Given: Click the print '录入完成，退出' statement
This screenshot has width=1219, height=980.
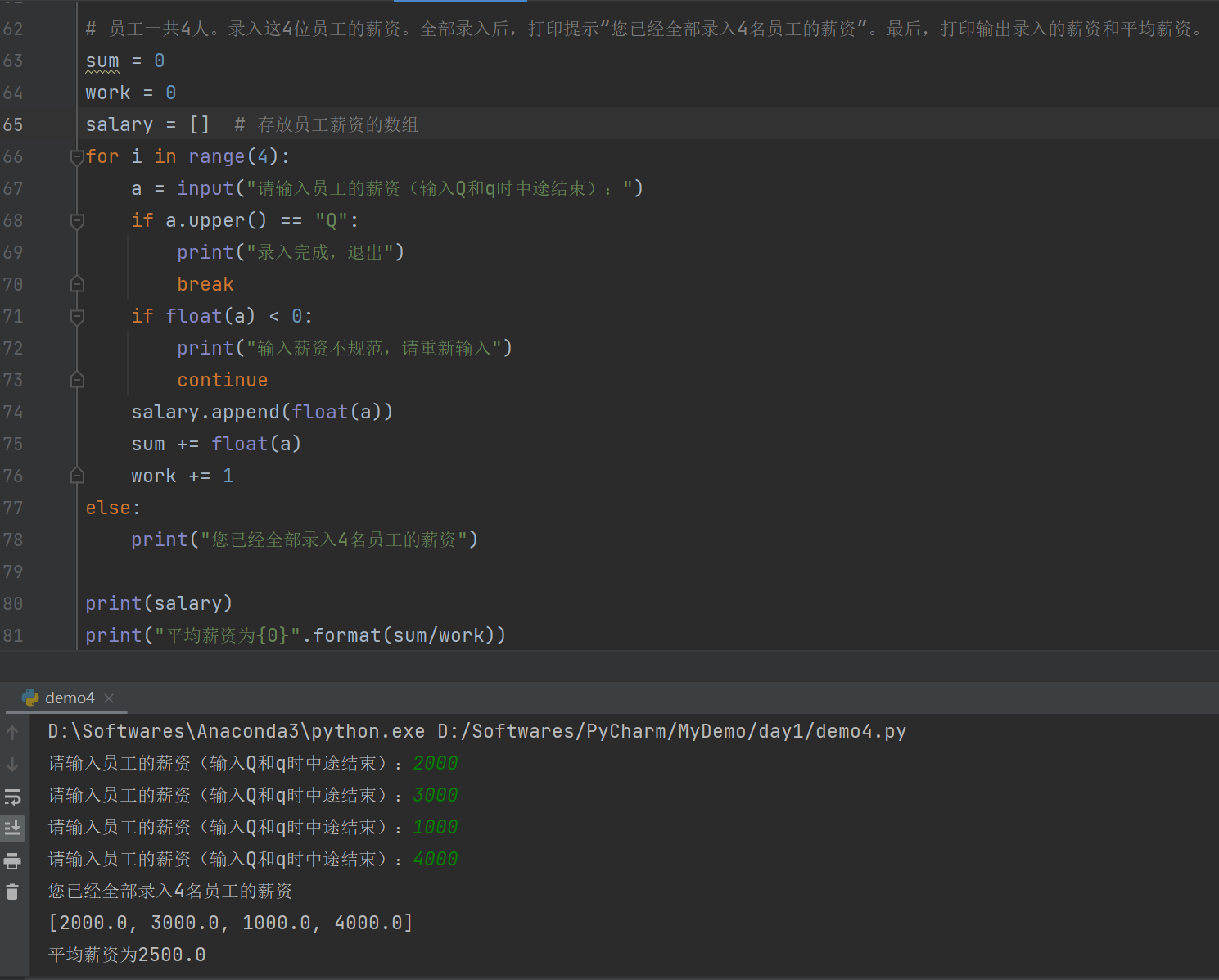Looking at the screenshot, I should click(x=291, y=252).
